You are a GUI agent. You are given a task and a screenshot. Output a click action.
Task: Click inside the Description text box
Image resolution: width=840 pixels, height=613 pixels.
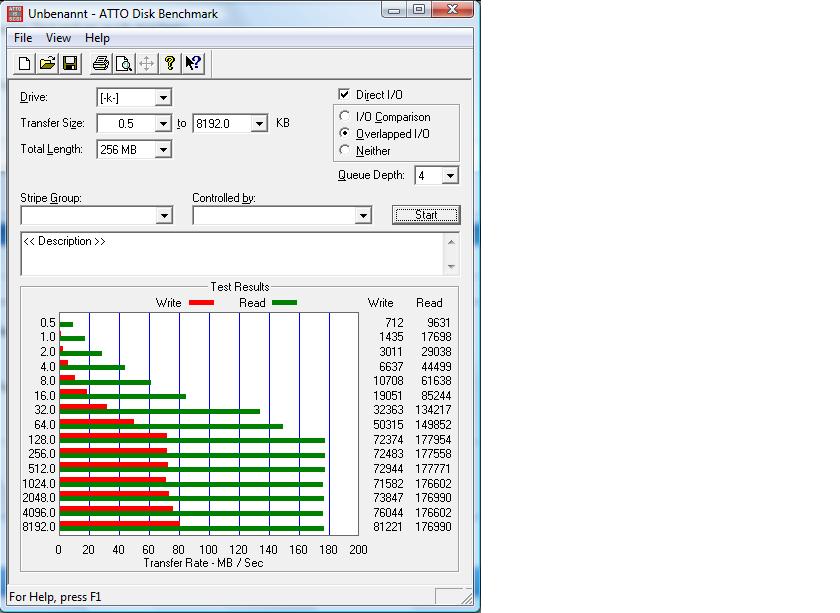pos(232,253)
